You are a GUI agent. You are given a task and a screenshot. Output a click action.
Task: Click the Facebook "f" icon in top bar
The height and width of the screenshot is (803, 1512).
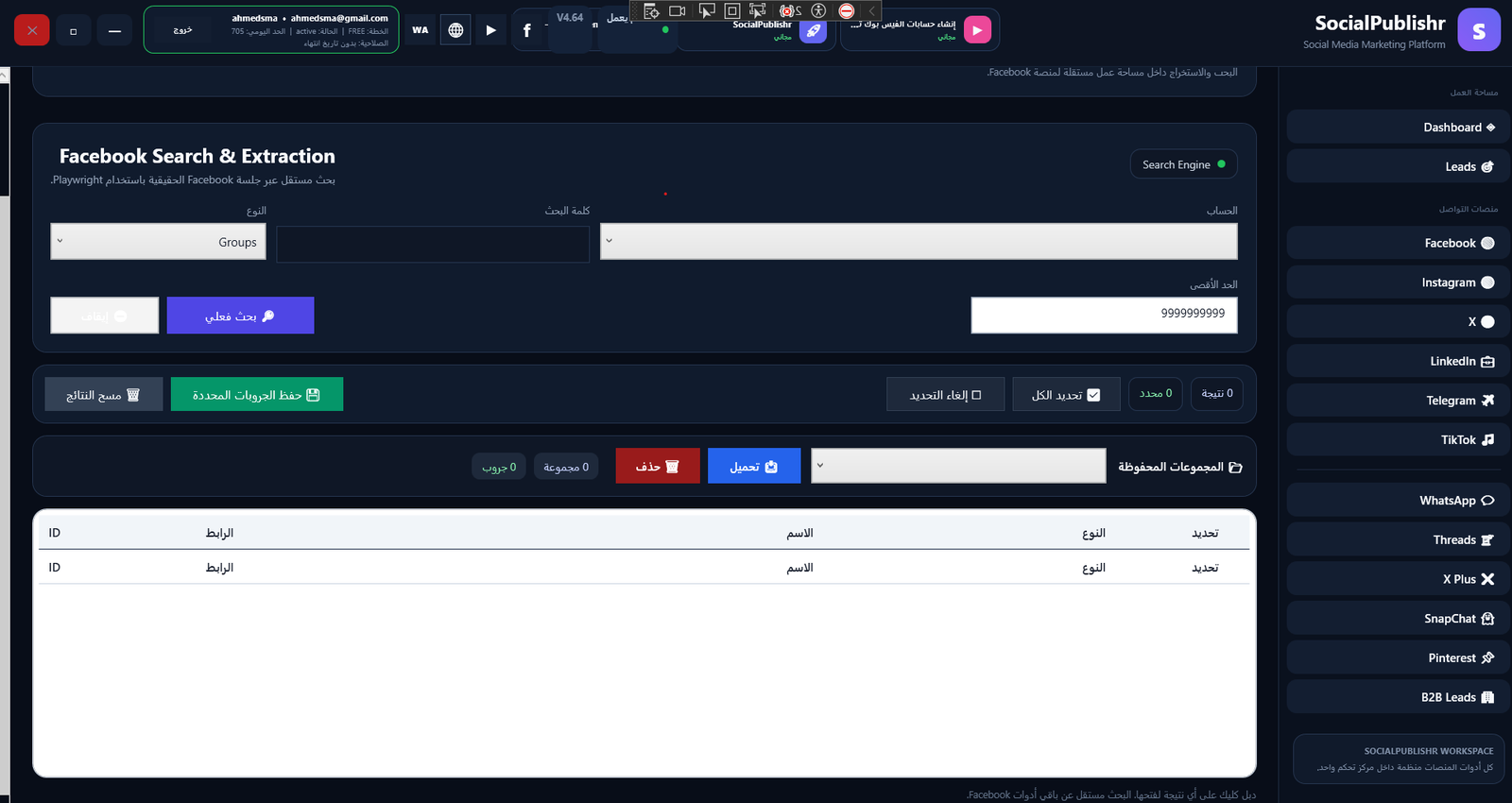coord(527,30)
